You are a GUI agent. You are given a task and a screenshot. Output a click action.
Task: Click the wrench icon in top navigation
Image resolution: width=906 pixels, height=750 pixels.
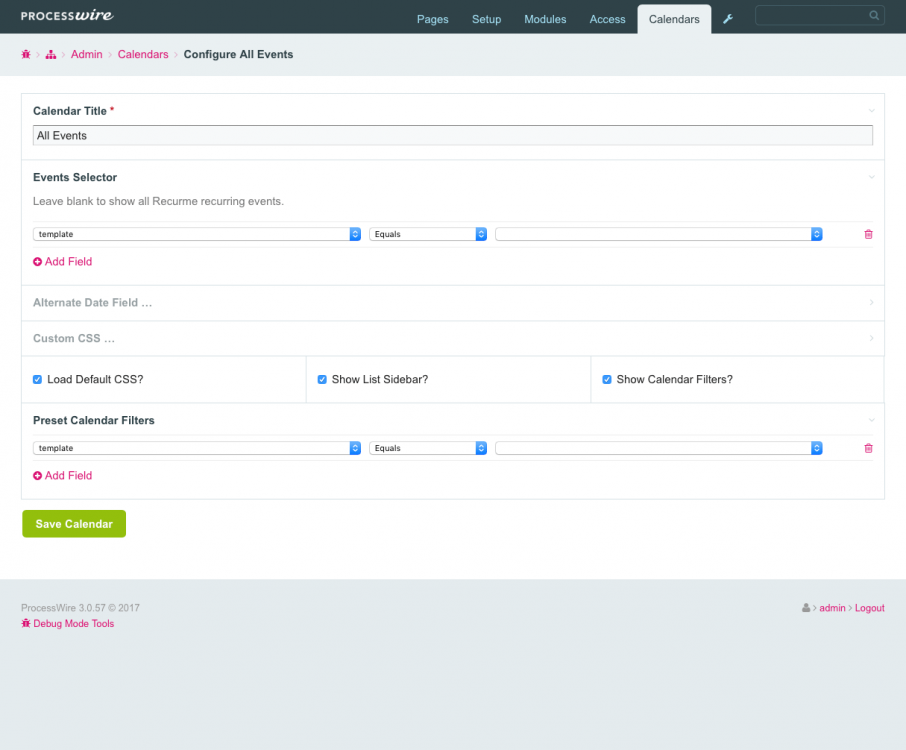coord(728,19)
